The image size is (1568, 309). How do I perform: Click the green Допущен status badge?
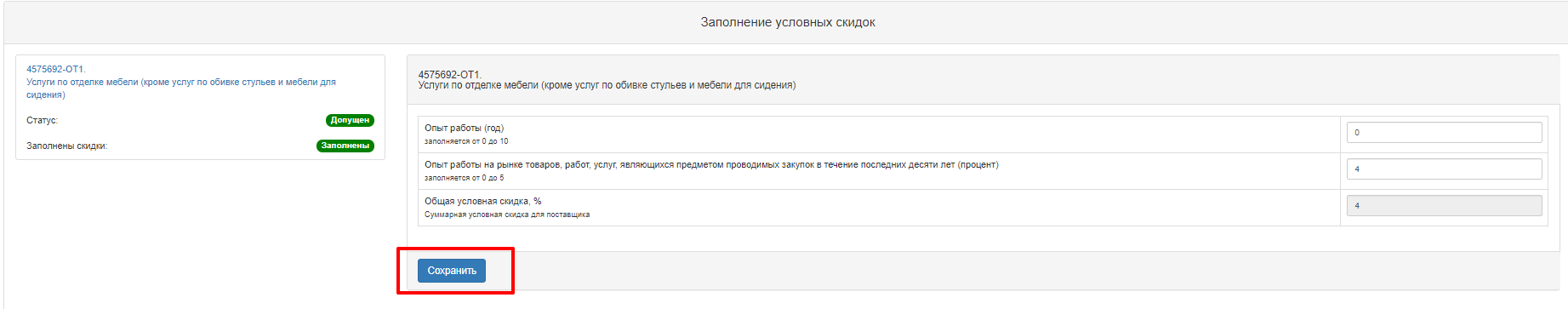pyautogui.click(x=350, y=120)
